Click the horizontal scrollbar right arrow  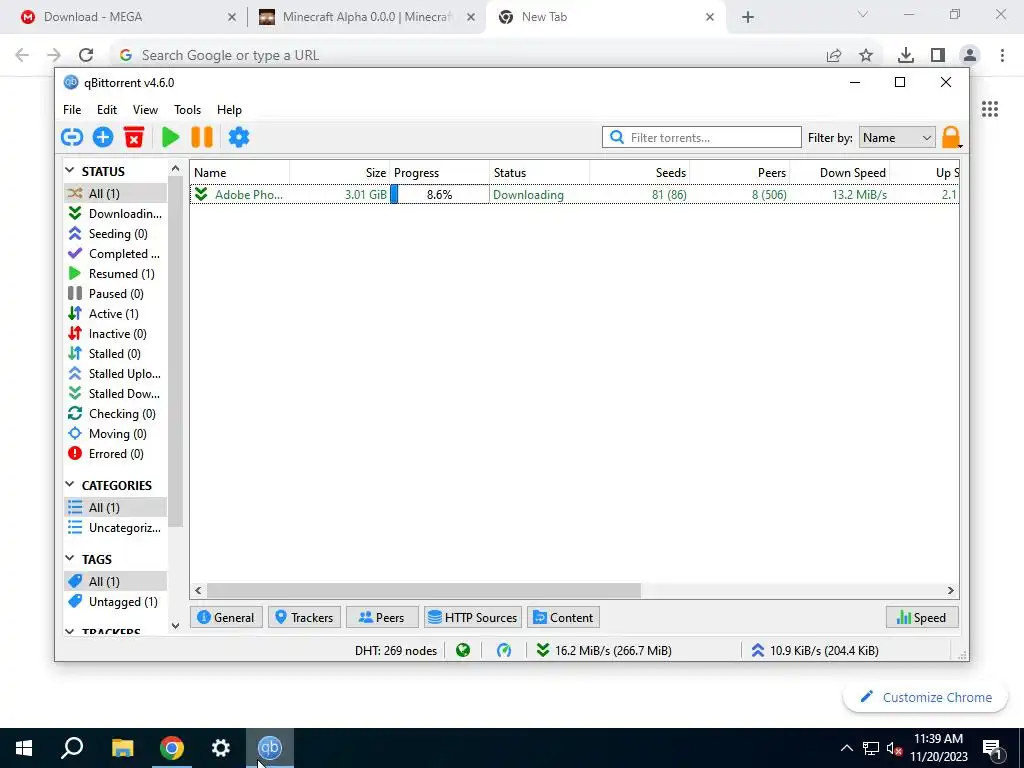951,590
